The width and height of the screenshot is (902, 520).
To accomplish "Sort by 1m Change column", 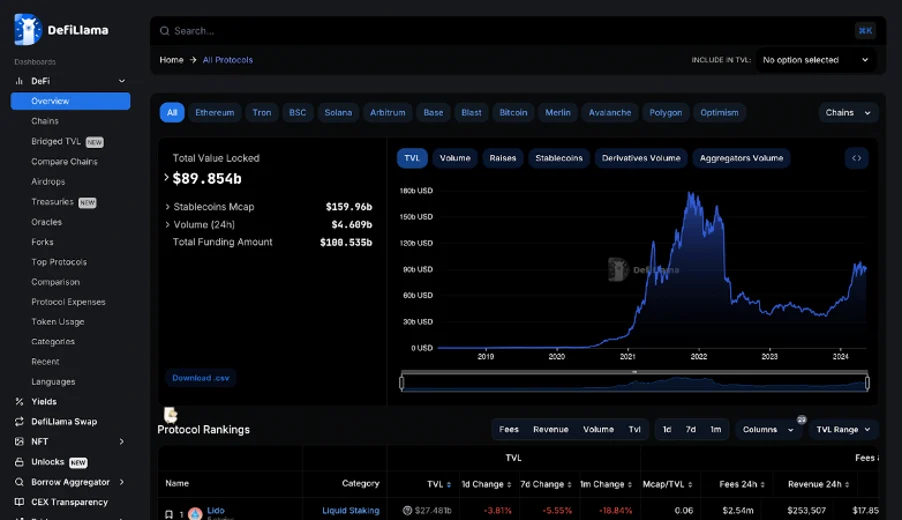I will [x=630, y=485].
